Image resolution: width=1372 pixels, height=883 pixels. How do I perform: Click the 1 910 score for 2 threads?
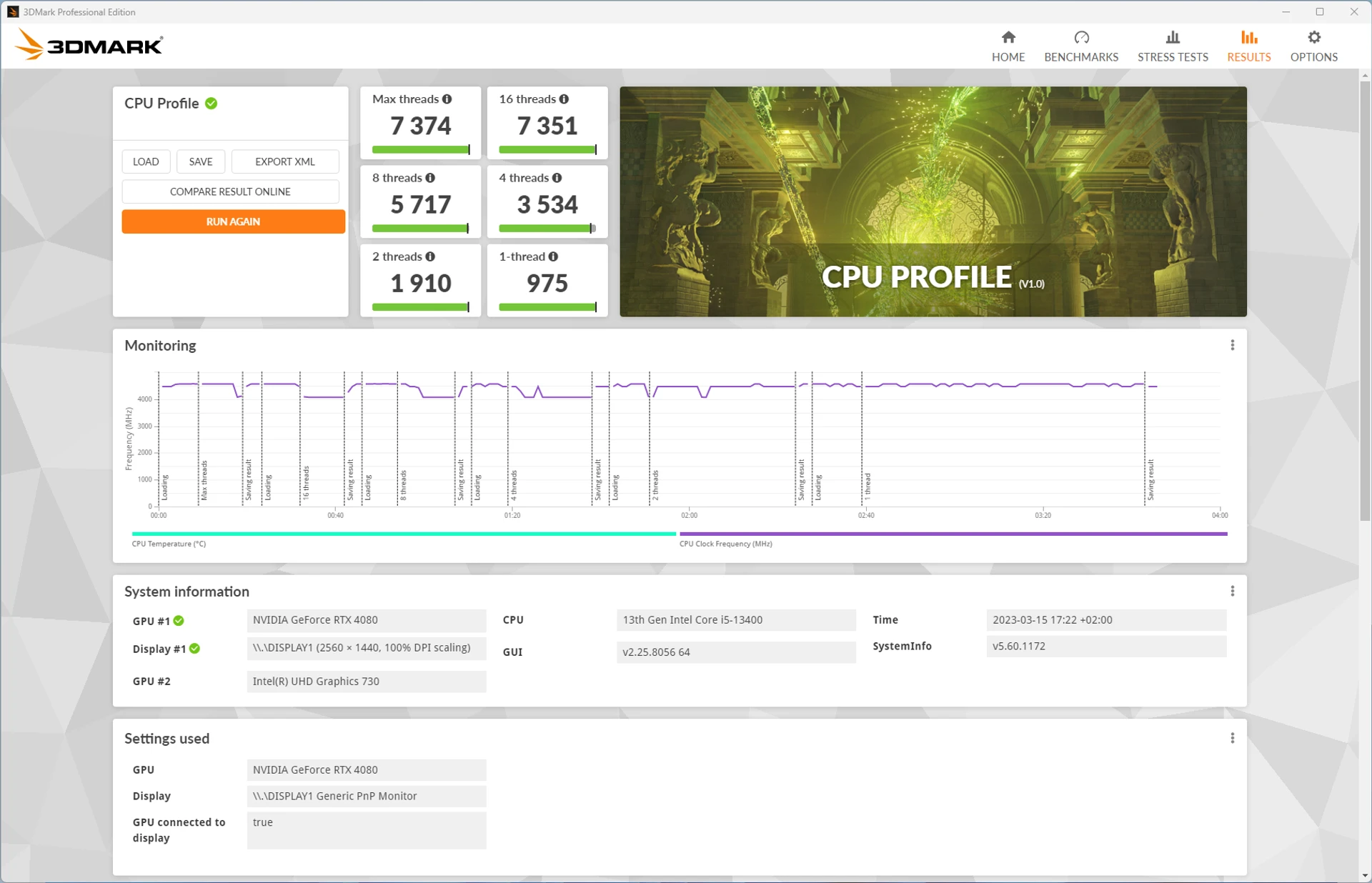[x=421, y=283]
